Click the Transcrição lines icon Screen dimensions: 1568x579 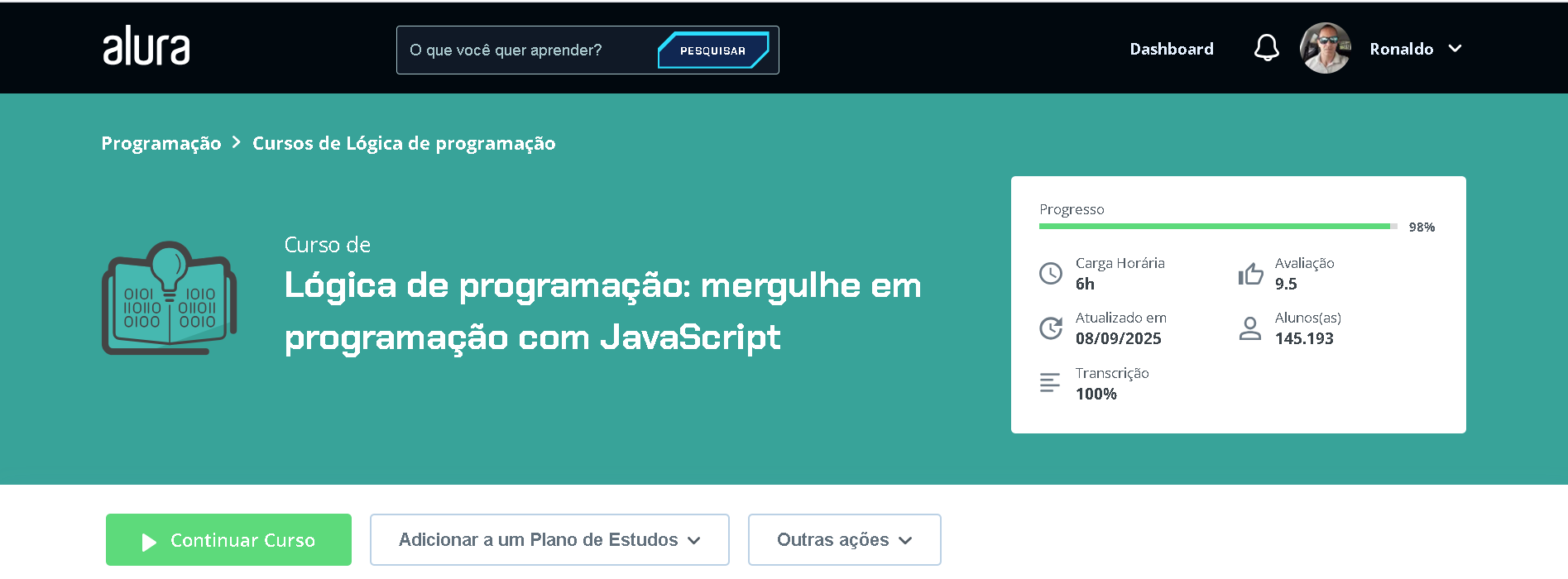point(1050,382)
